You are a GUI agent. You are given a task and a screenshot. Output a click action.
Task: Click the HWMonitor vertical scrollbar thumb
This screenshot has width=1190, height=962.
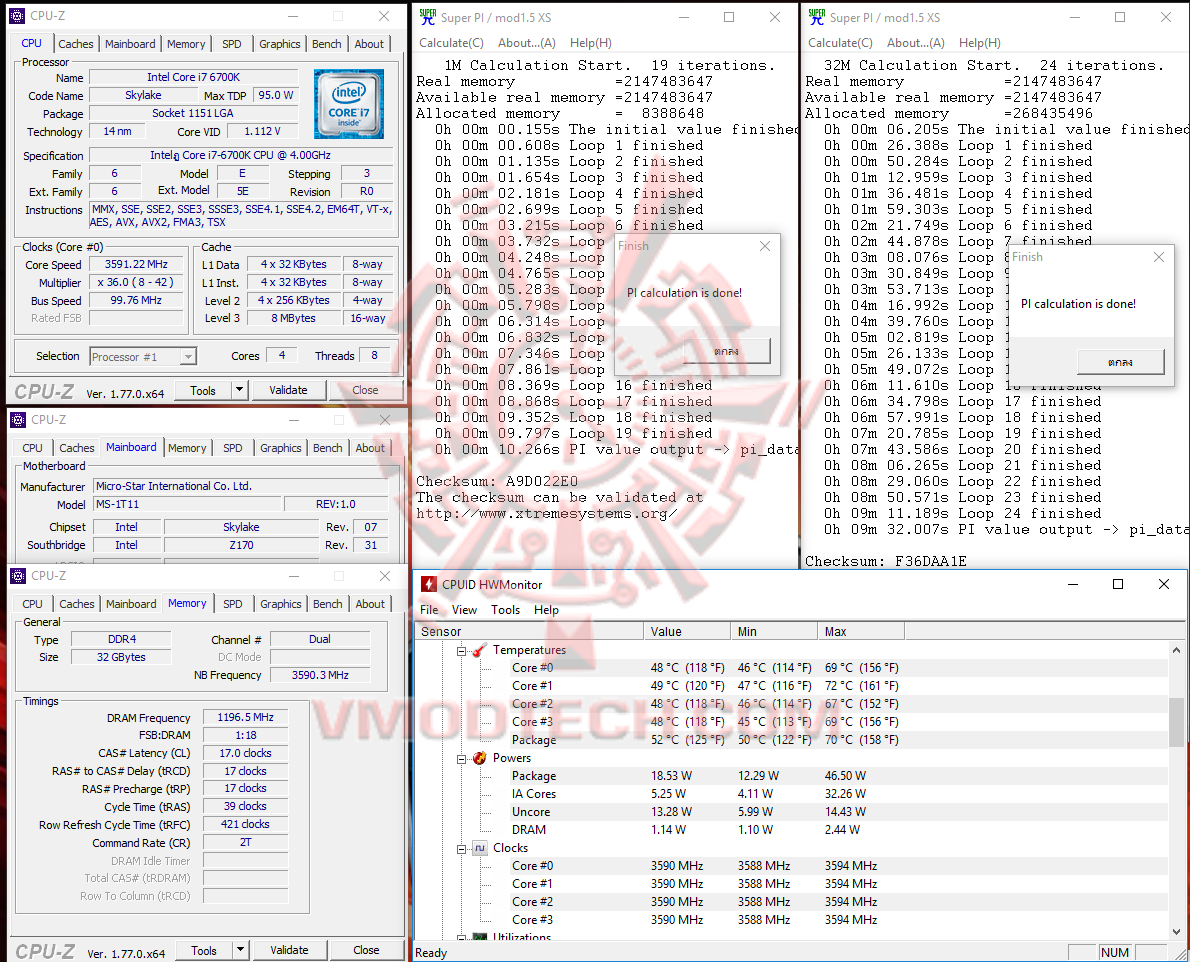coord(1176,723)
